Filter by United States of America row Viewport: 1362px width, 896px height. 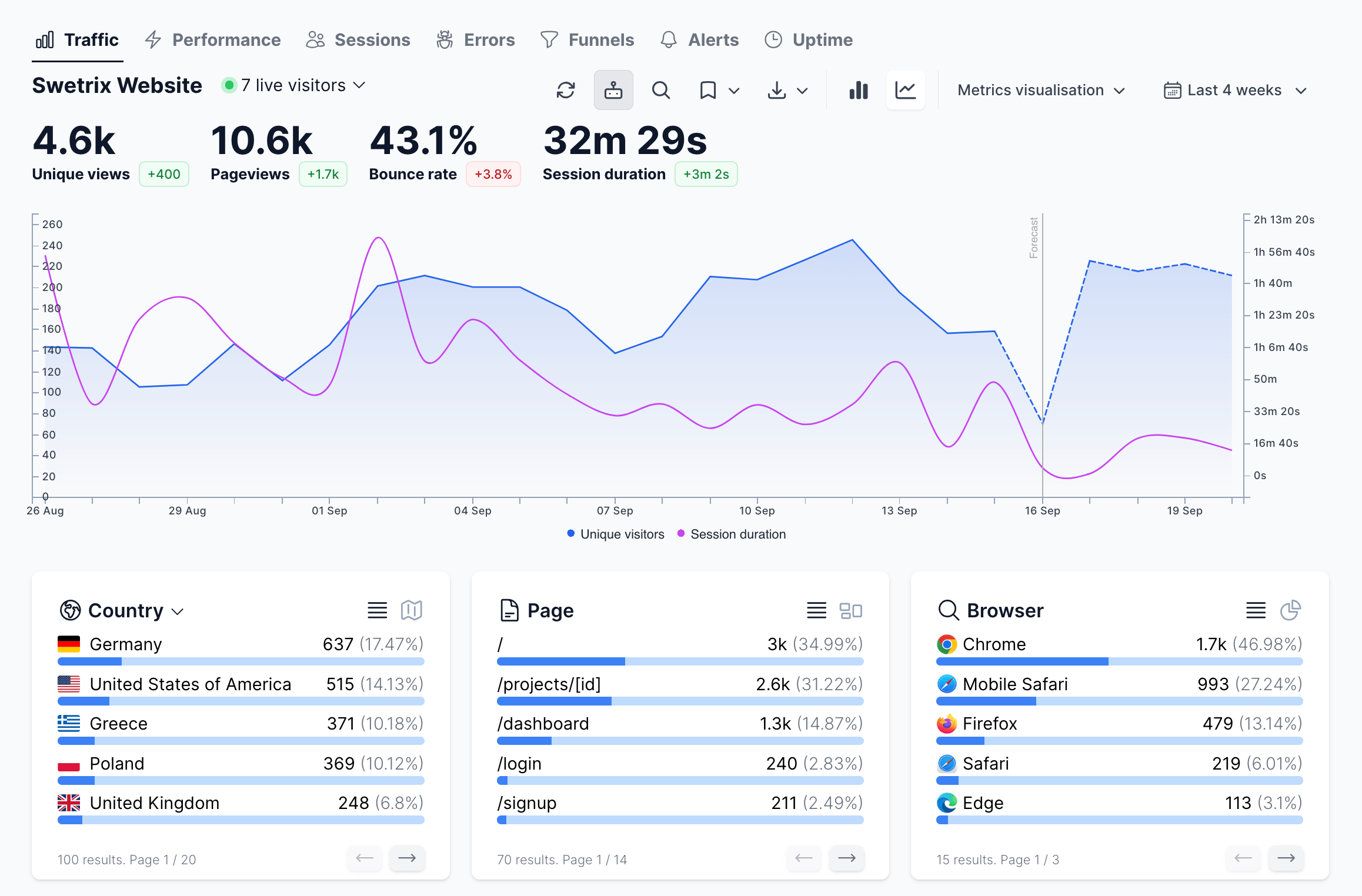click(241, 689)
